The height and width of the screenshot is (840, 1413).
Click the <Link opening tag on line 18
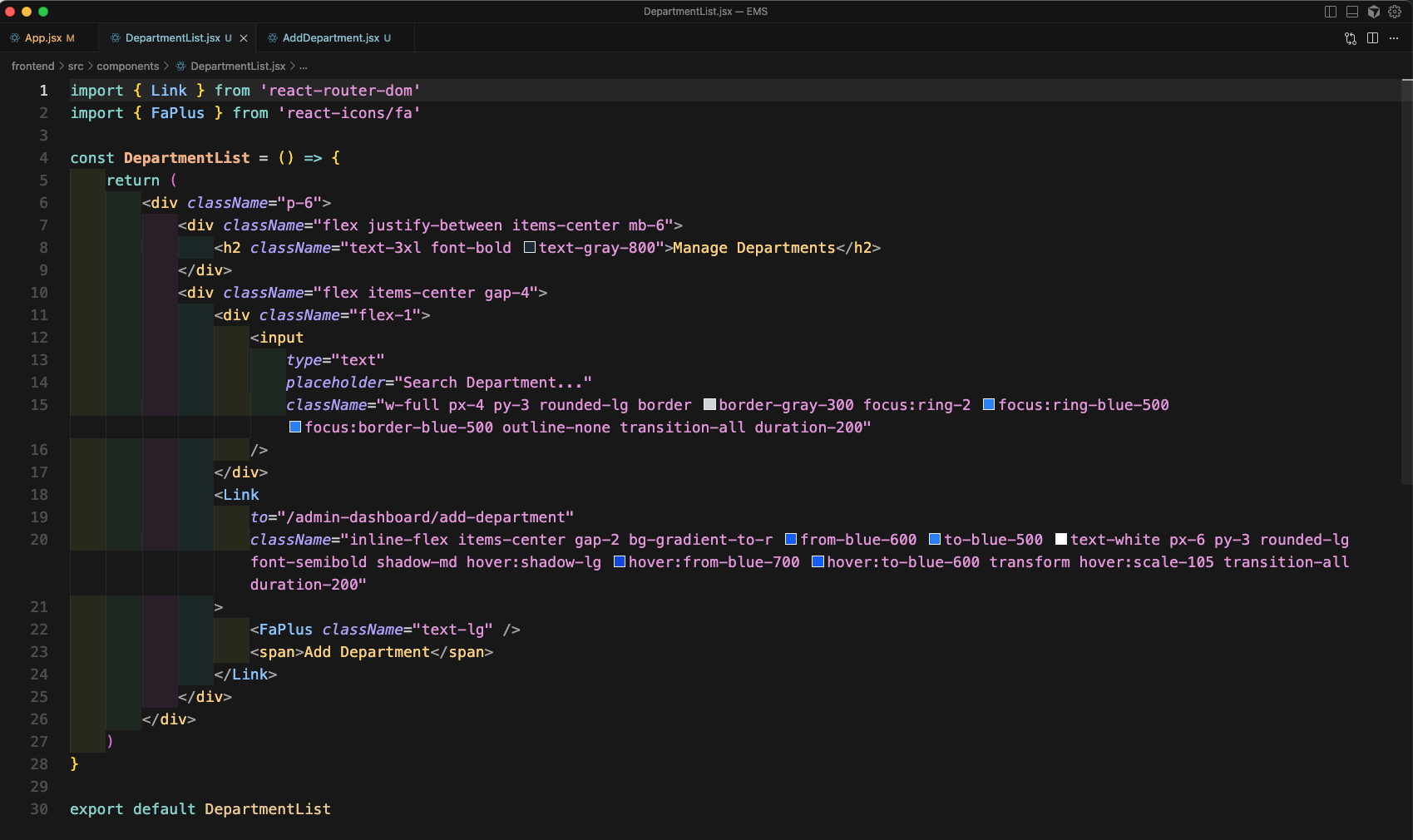(x=237, y=495)
